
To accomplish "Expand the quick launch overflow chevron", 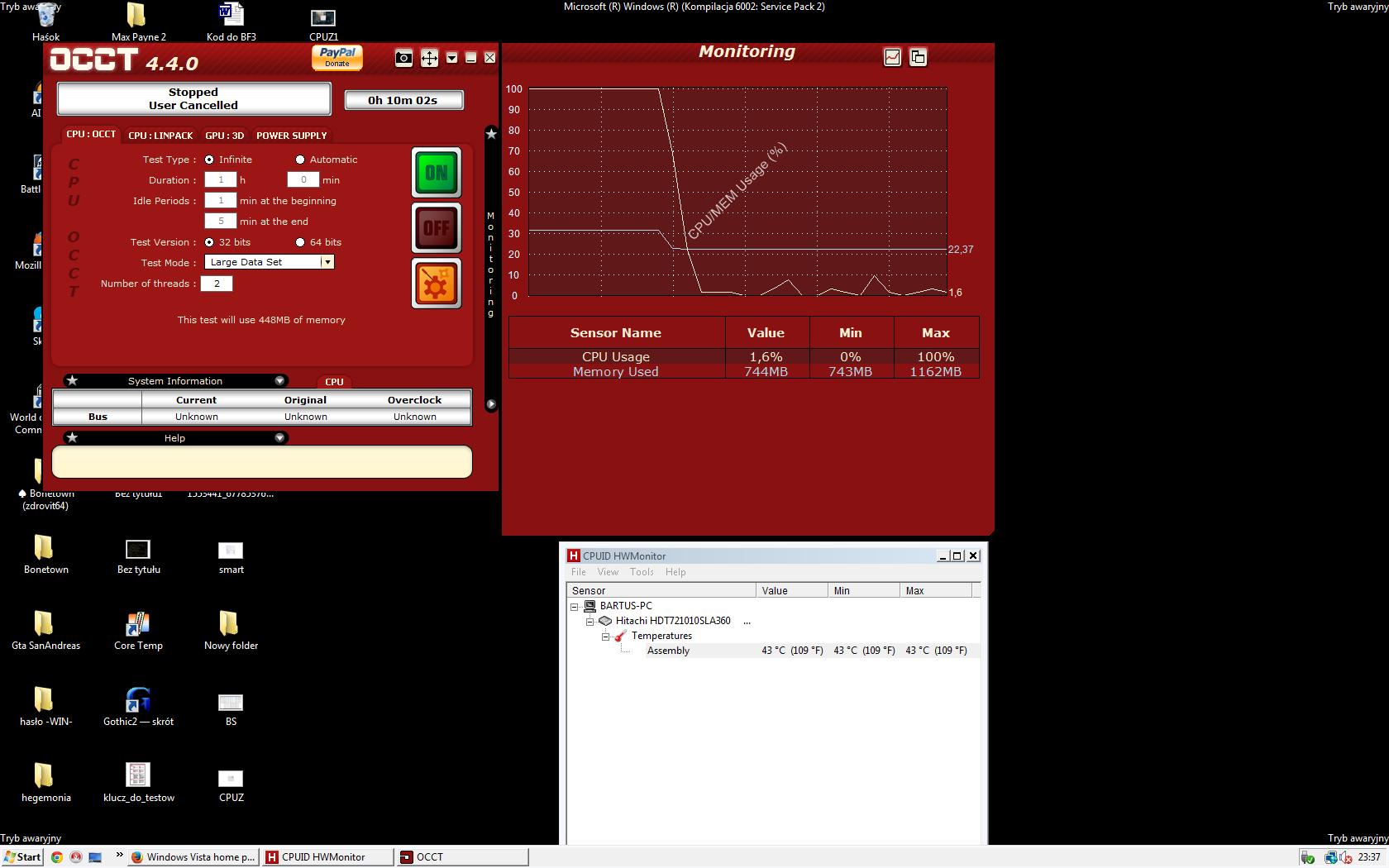I will [118, 856].
